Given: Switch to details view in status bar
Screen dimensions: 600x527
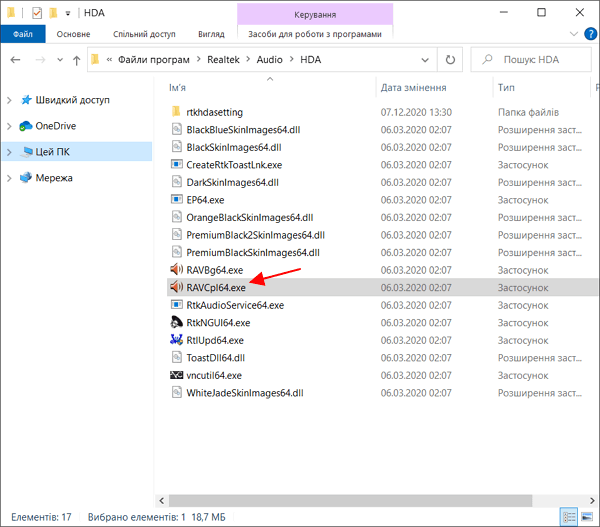Looking at the screenshot, I should tap(569, 517).
